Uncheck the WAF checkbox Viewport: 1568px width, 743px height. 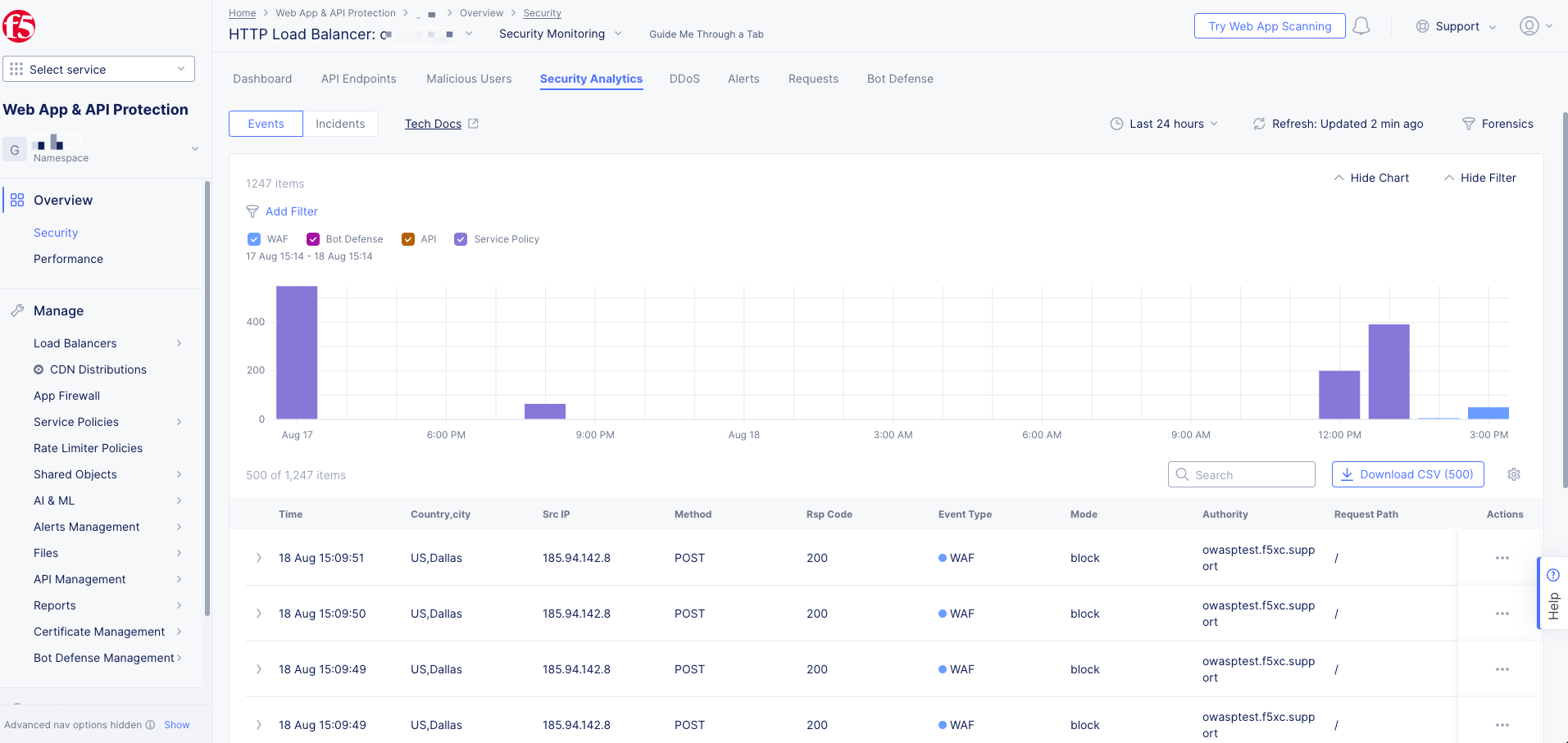(x=254, y=239)
